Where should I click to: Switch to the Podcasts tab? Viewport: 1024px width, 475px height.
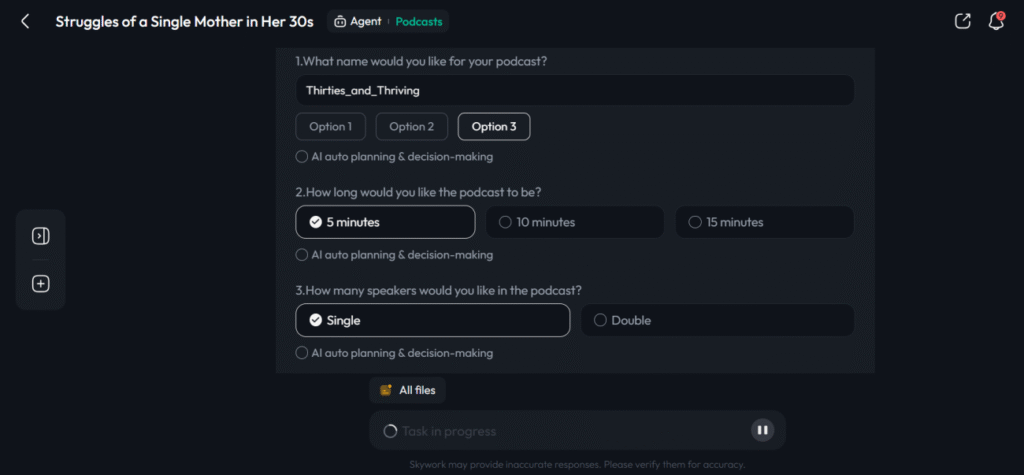pyautogui.click(x=419, y=21)
